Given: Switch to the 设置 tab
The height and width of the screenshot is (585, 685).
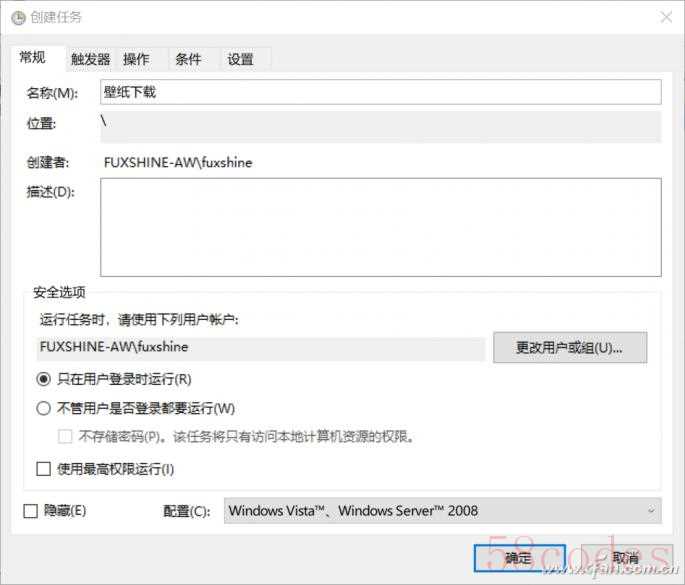Looking at the screenshot, I should (x=240, y=59).
